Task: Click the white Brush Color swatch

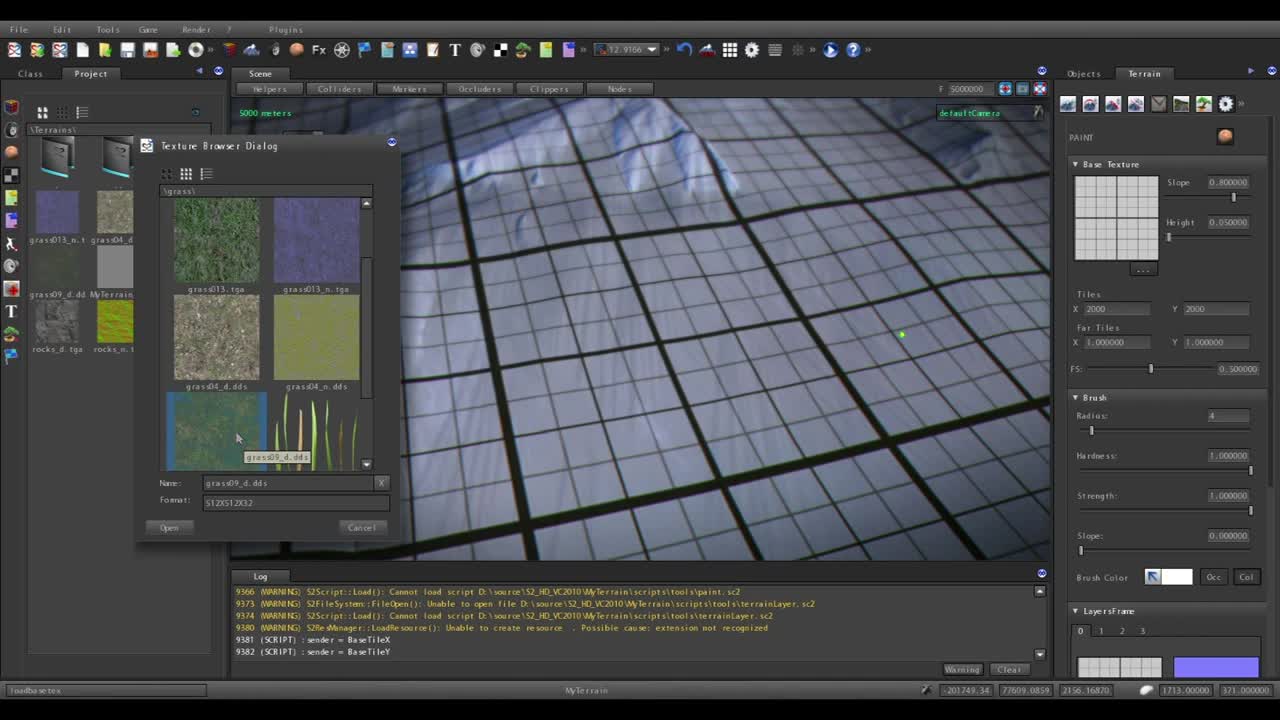Action: [x=1177, y=578]
